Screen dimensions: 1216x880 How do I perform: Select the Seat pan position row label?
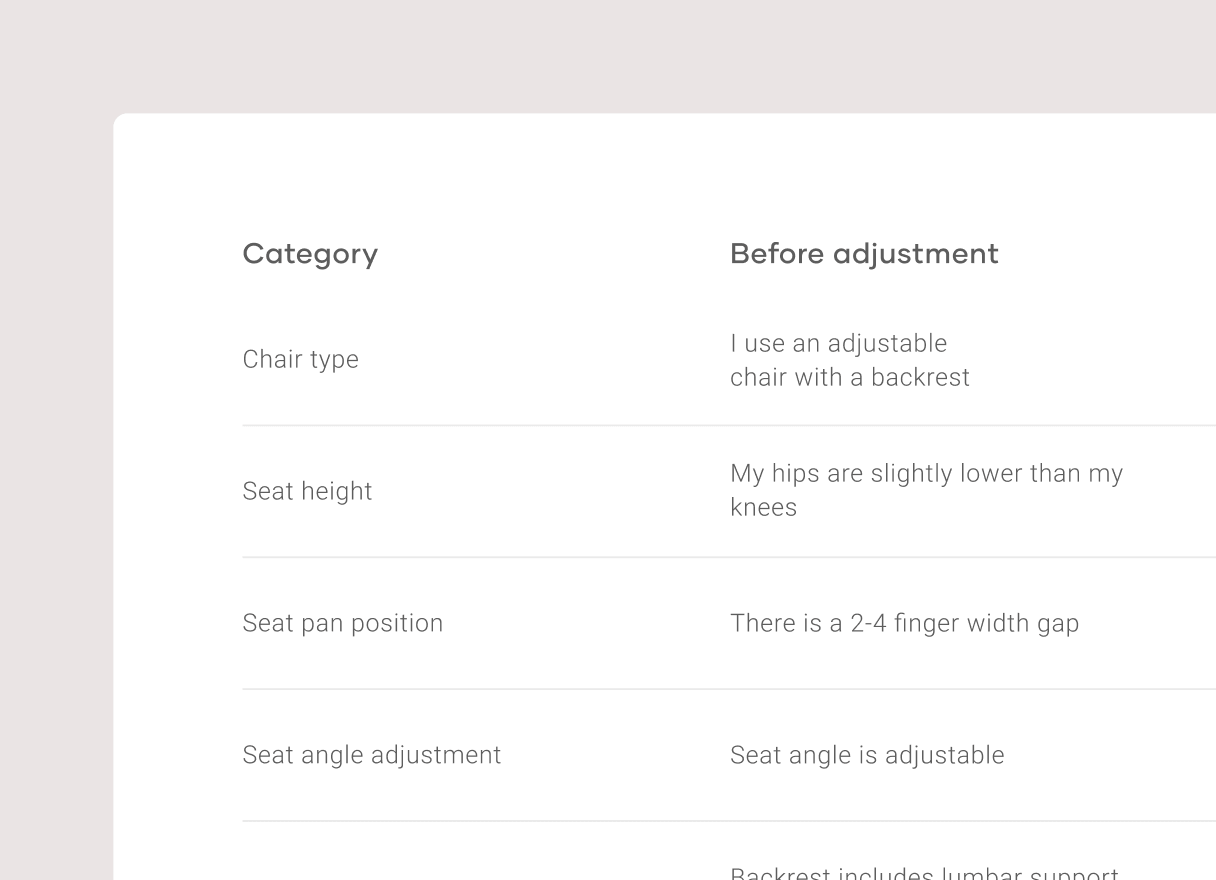(342, 623)
